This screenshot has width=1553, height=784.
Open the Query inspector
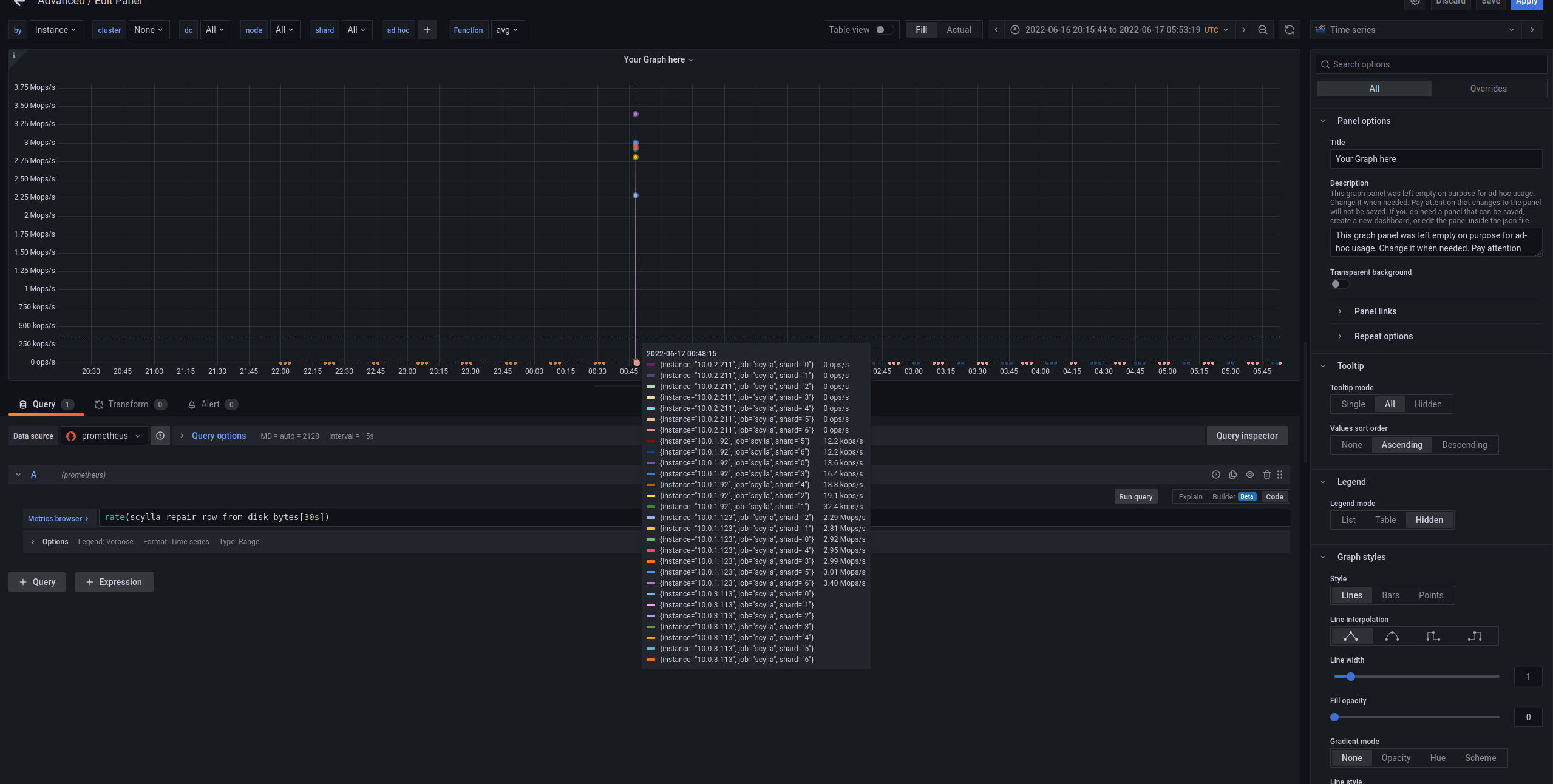coord(1246,436)
